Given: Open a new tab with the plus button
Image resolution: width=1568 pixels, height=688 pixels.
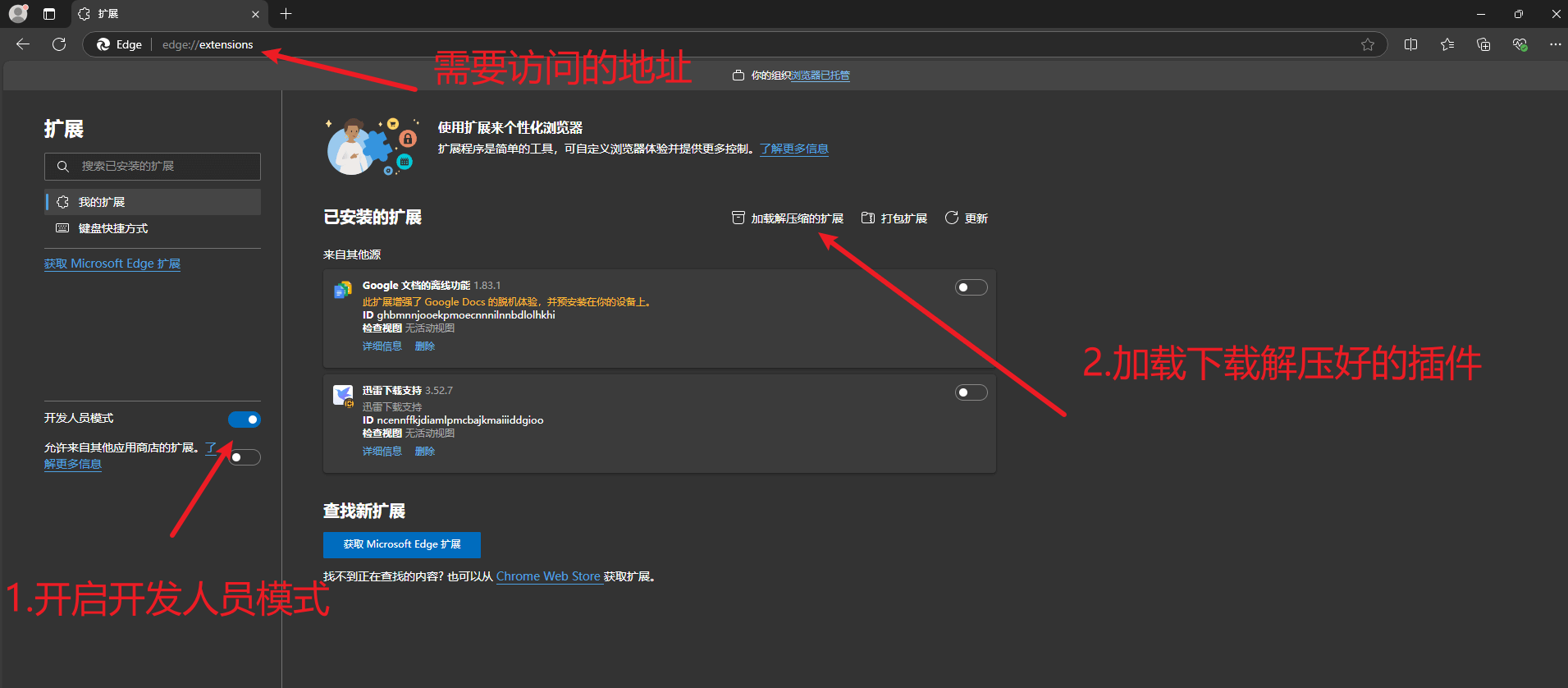Looking at the screenshot, I should tap(286, 14).
